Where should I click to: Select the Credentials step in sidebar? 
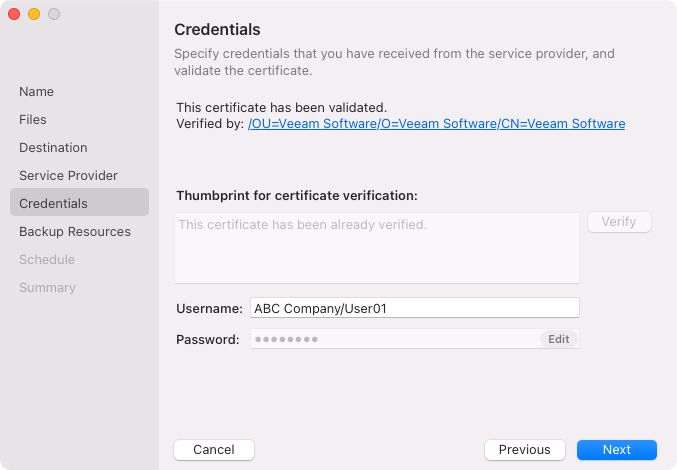(53, 204)
